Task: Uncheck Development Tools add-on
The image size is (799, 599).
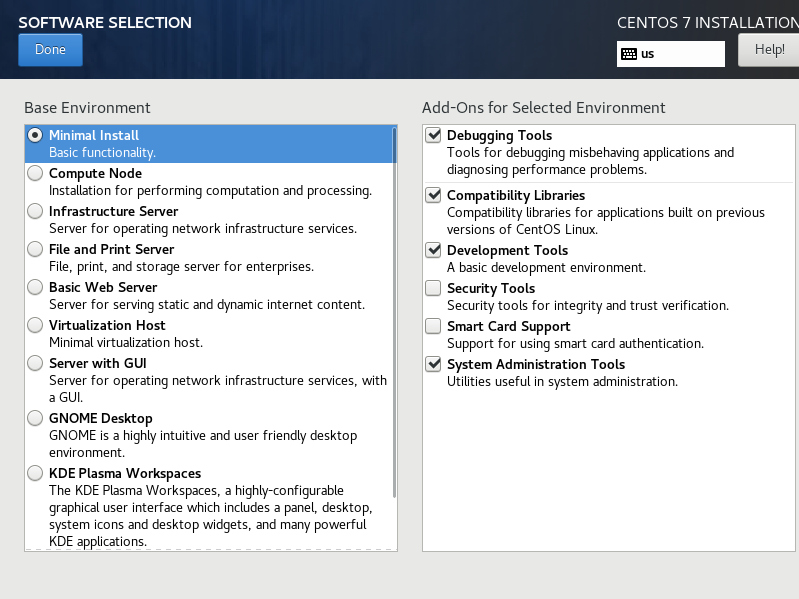Action: point(433,251)
